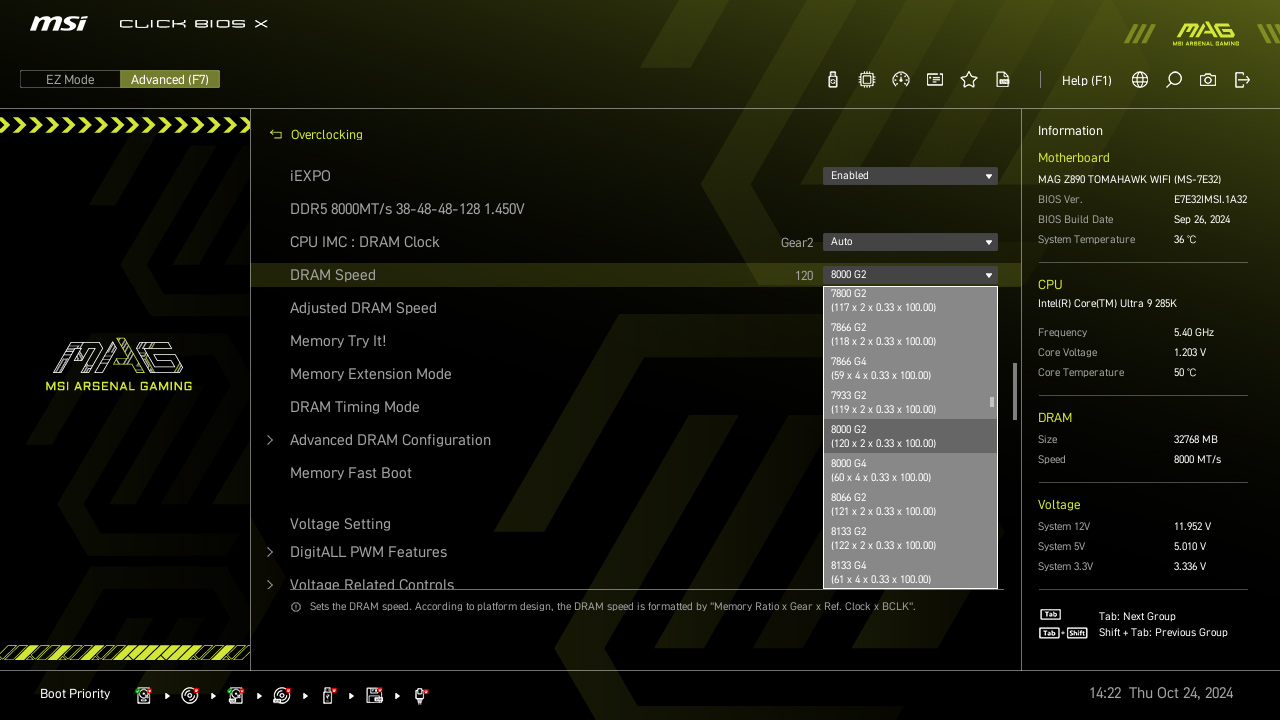Take a screenshot with camera icon
Image resolution: width=1280 pixels, height=720 pixels.
pos(1208,80)
